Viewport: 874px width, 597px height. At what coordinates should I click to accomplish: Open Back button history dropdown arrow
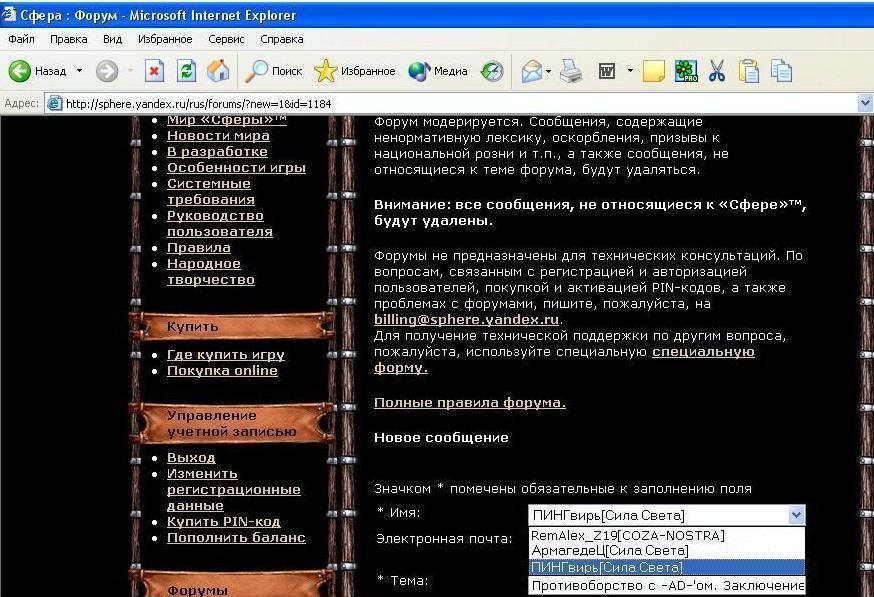point(79,71)
